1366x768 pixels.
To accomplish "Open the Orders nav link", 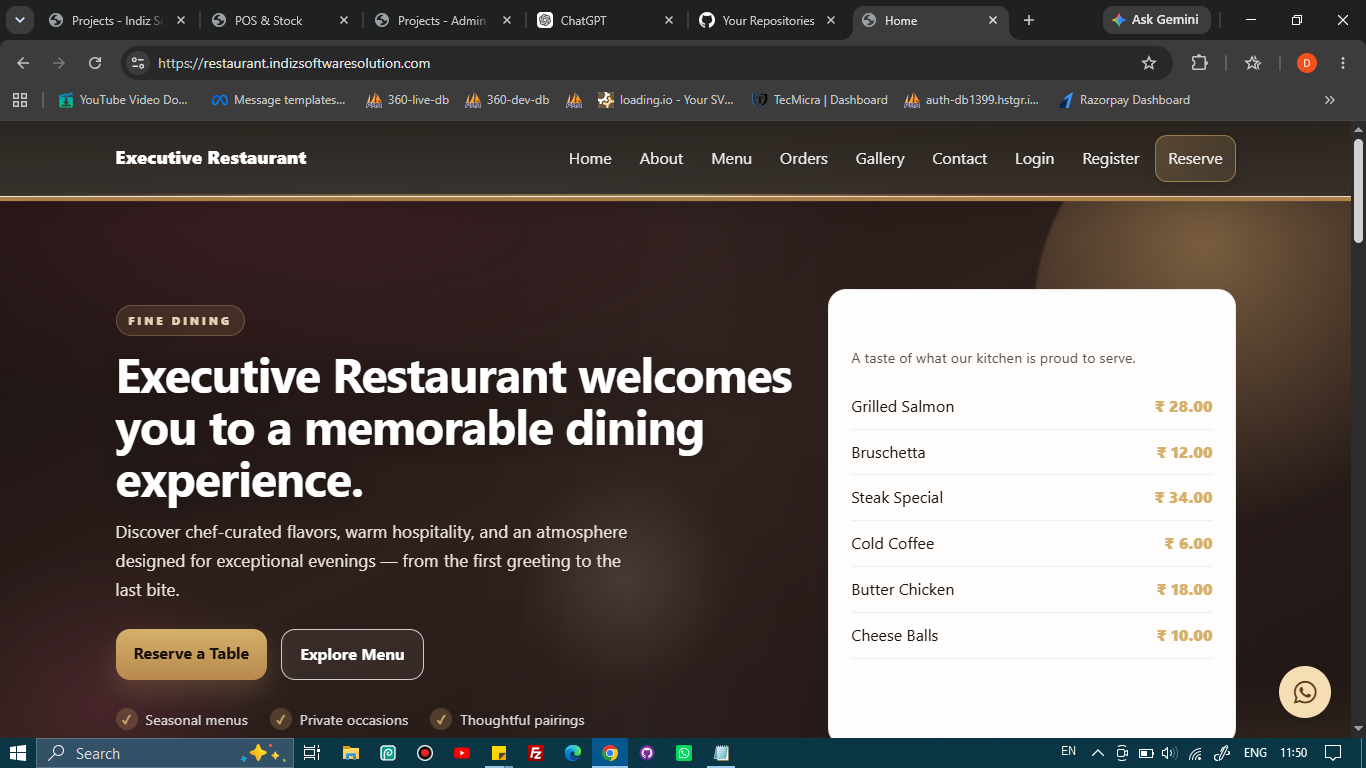I will click(804, 159).
